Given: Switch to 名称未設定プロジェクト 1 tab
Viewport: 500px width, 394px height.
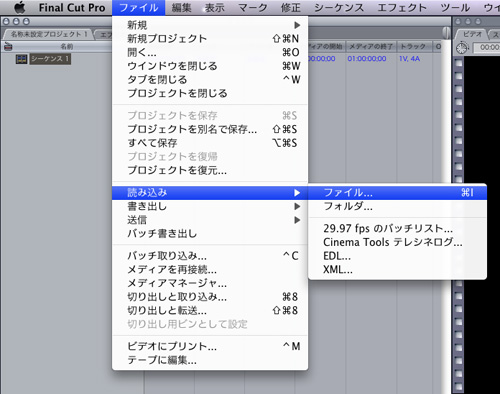Looking at the screenshot, I should [49, 34].
